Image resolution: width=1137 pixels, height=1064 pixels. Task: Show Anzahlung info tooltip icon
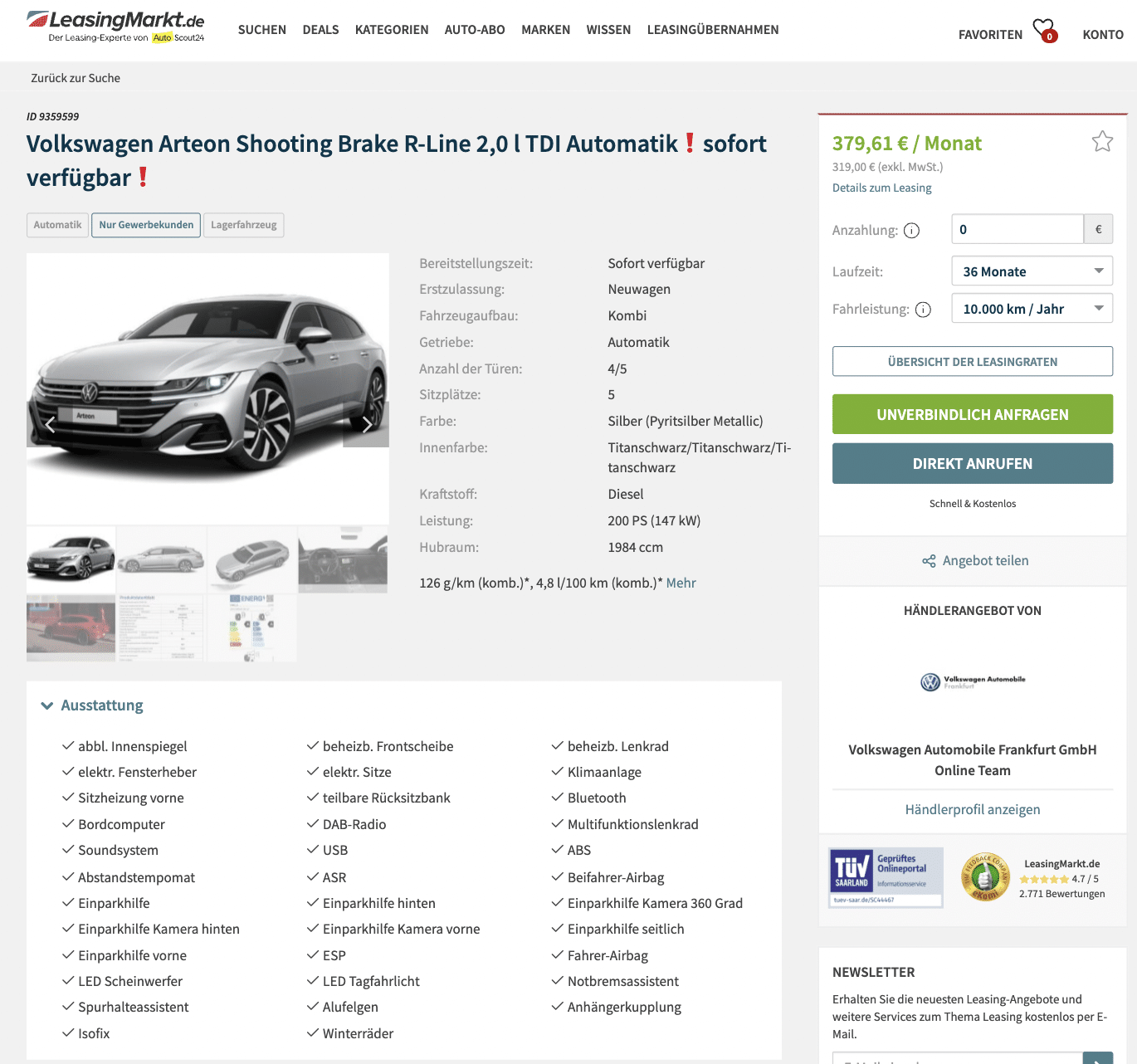coord(911,231)
